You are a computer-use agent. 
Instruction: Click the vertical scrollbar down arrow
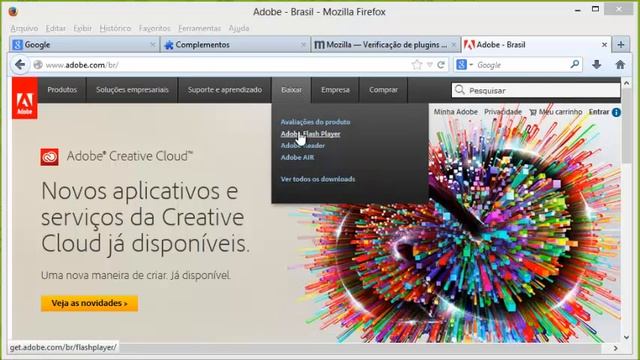pos(627,338)
